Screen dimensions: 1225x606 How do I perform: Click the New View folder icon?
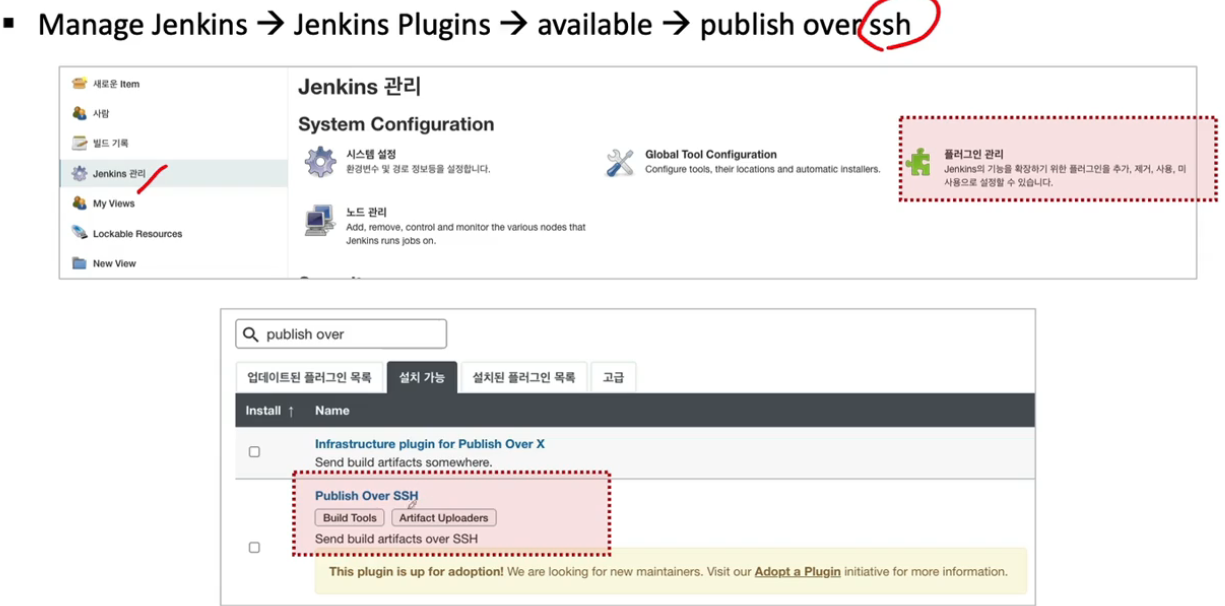(79, 263)
